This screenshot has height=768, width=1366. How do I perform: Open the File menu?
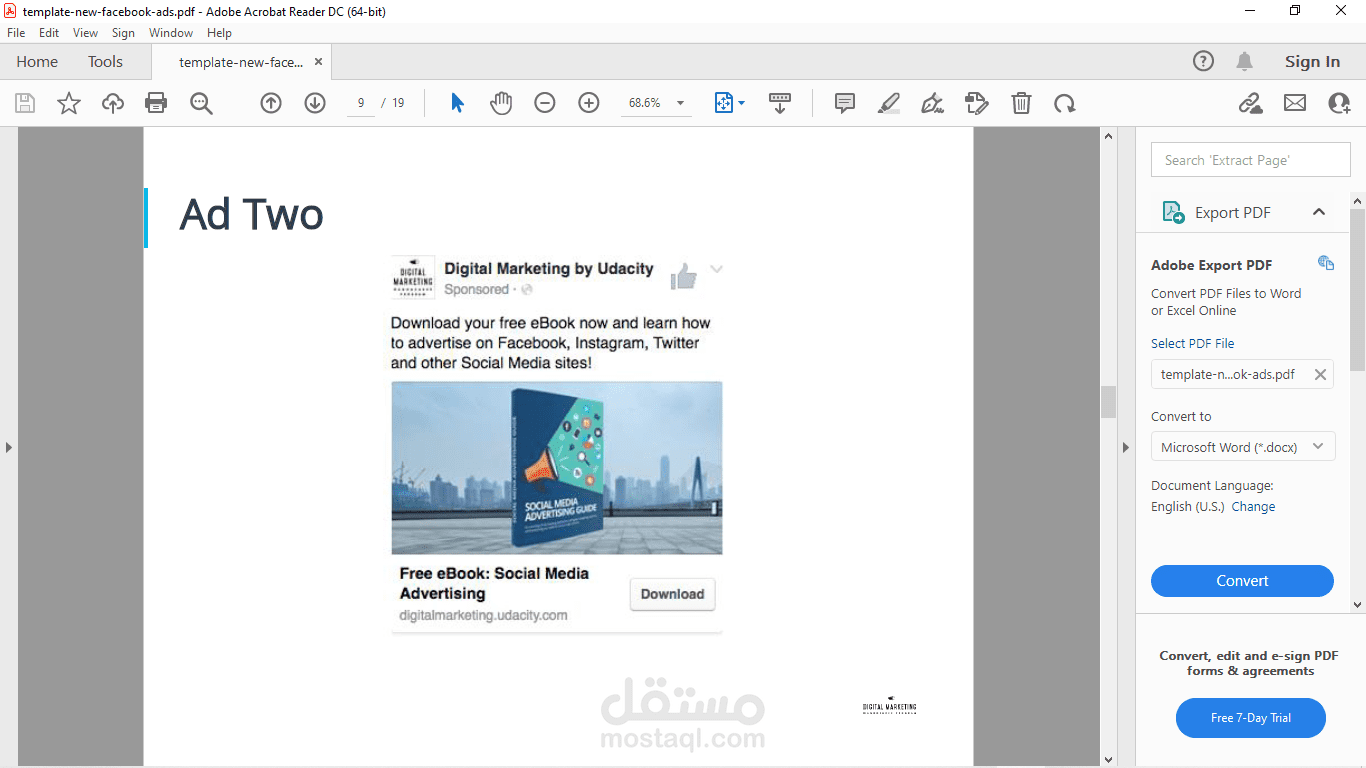[16, 33]
